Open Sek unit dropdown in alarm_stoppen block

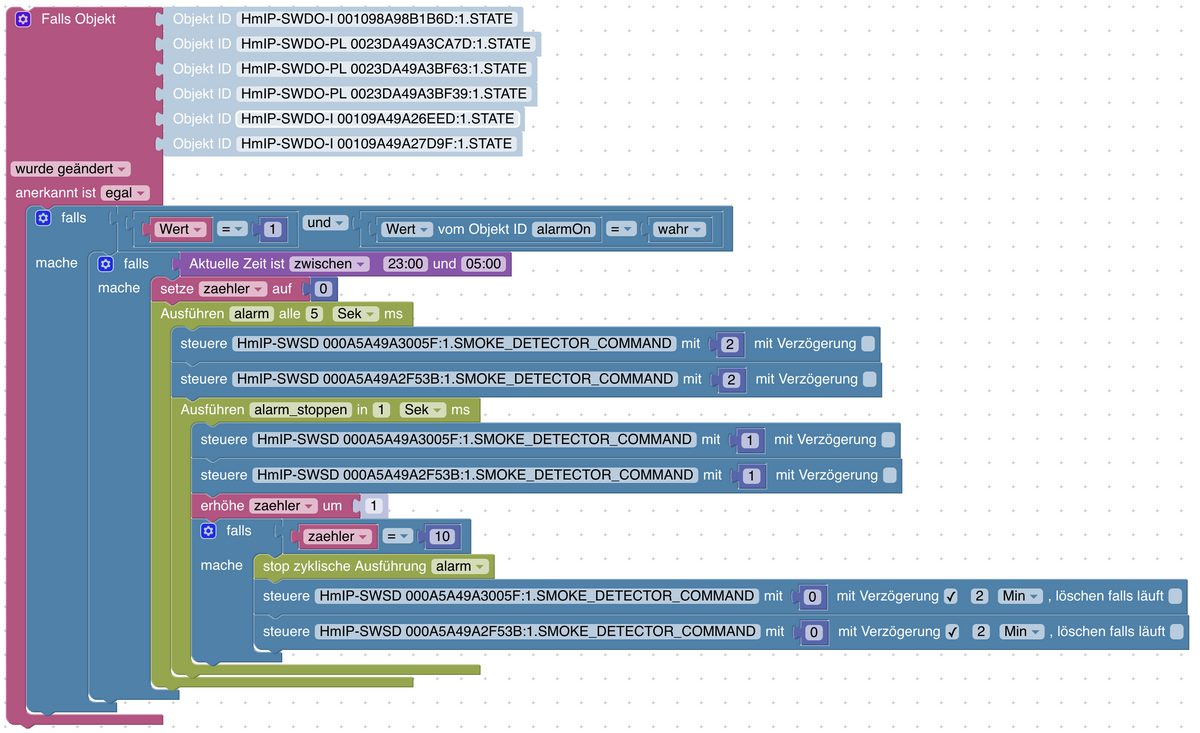(x=424, y=410)
